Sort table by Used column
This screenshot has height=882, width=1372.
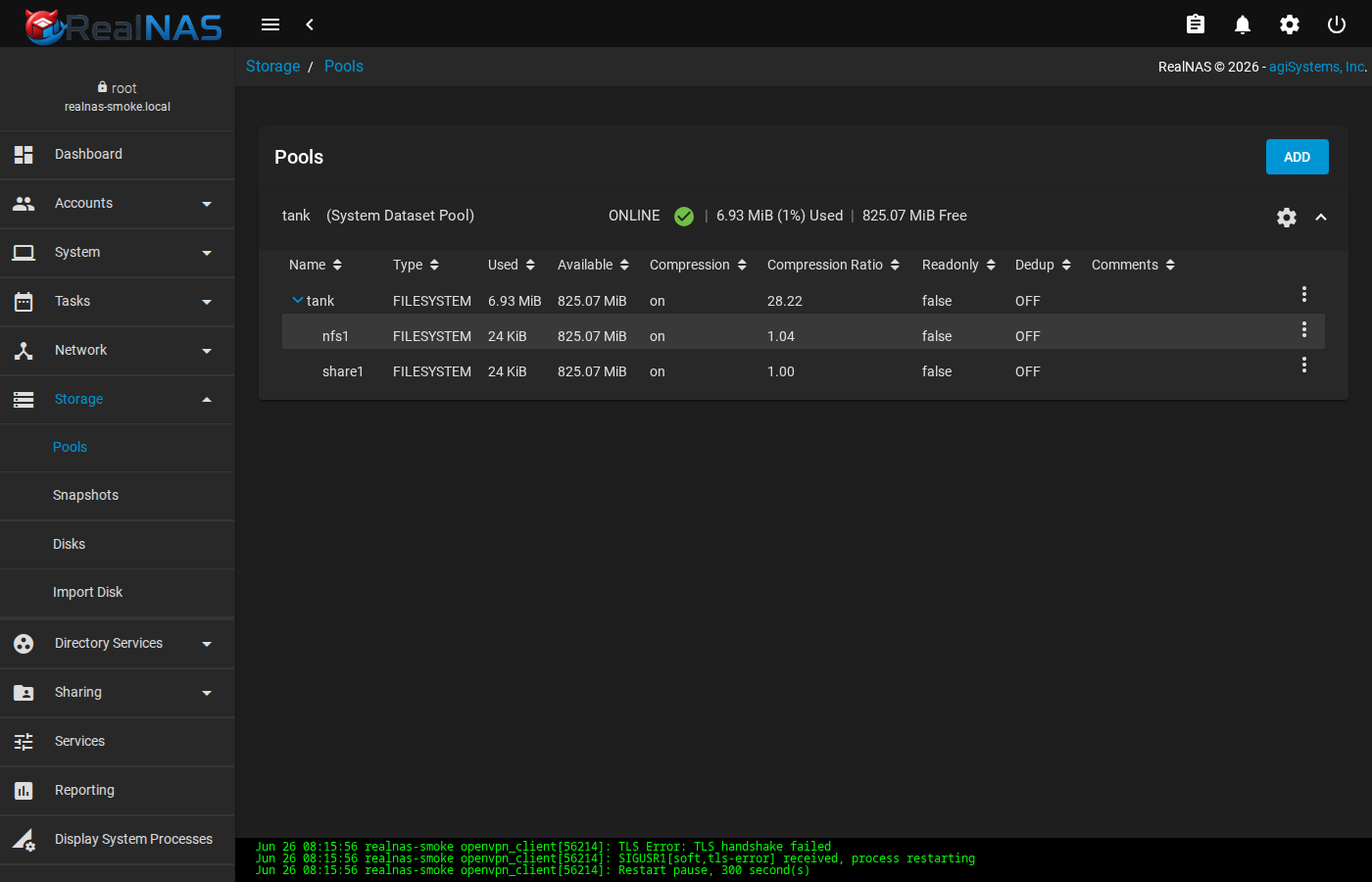pos(512,265)
